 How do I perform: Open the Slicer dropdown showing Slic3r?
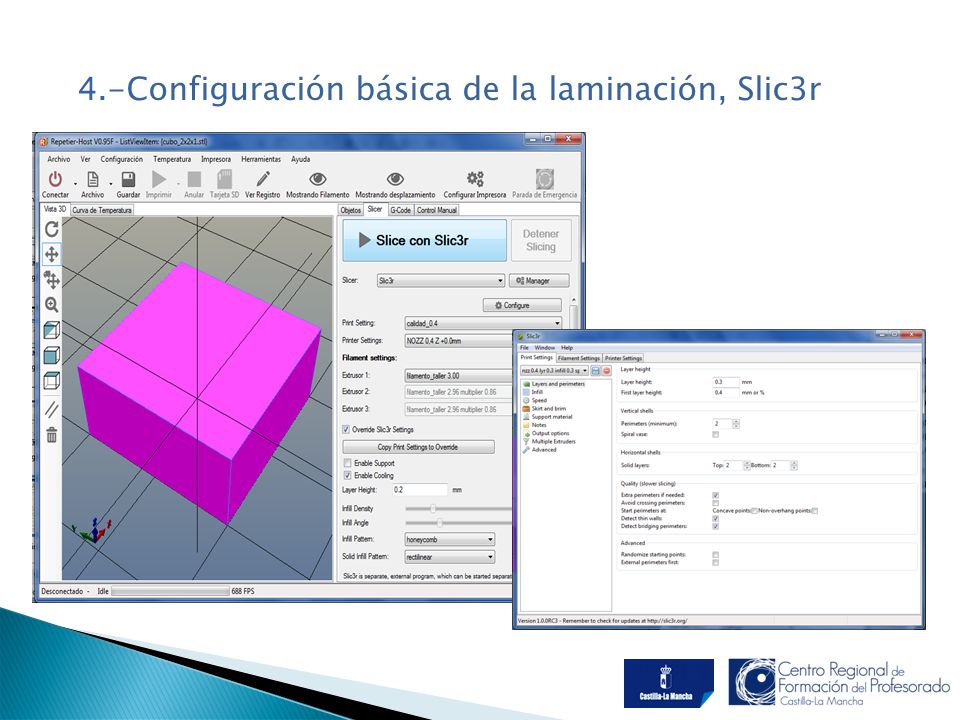point(441,280)
